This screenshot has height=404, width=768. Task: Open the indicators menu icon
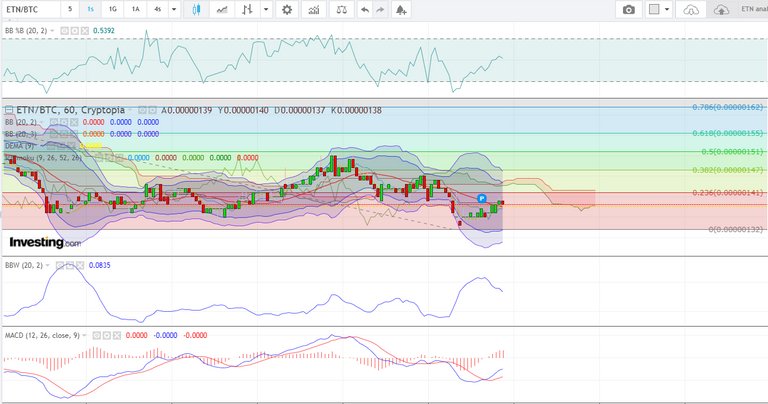(x=313, y=9)
